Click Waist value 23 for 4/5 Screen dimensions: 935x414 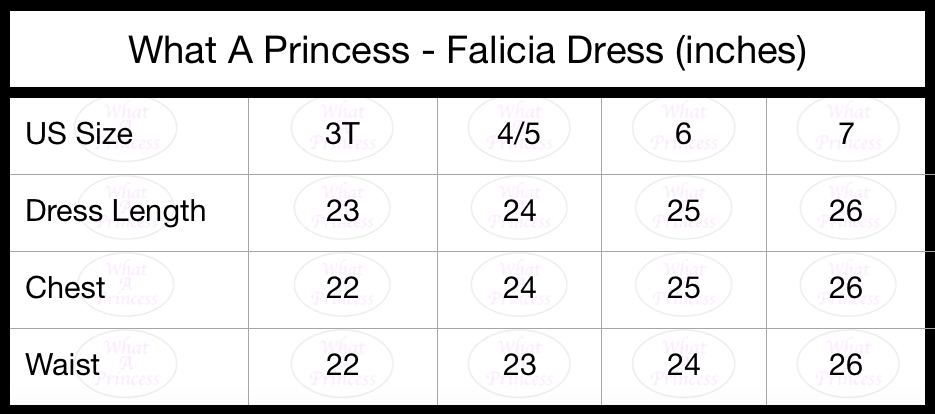click(519, 364)
